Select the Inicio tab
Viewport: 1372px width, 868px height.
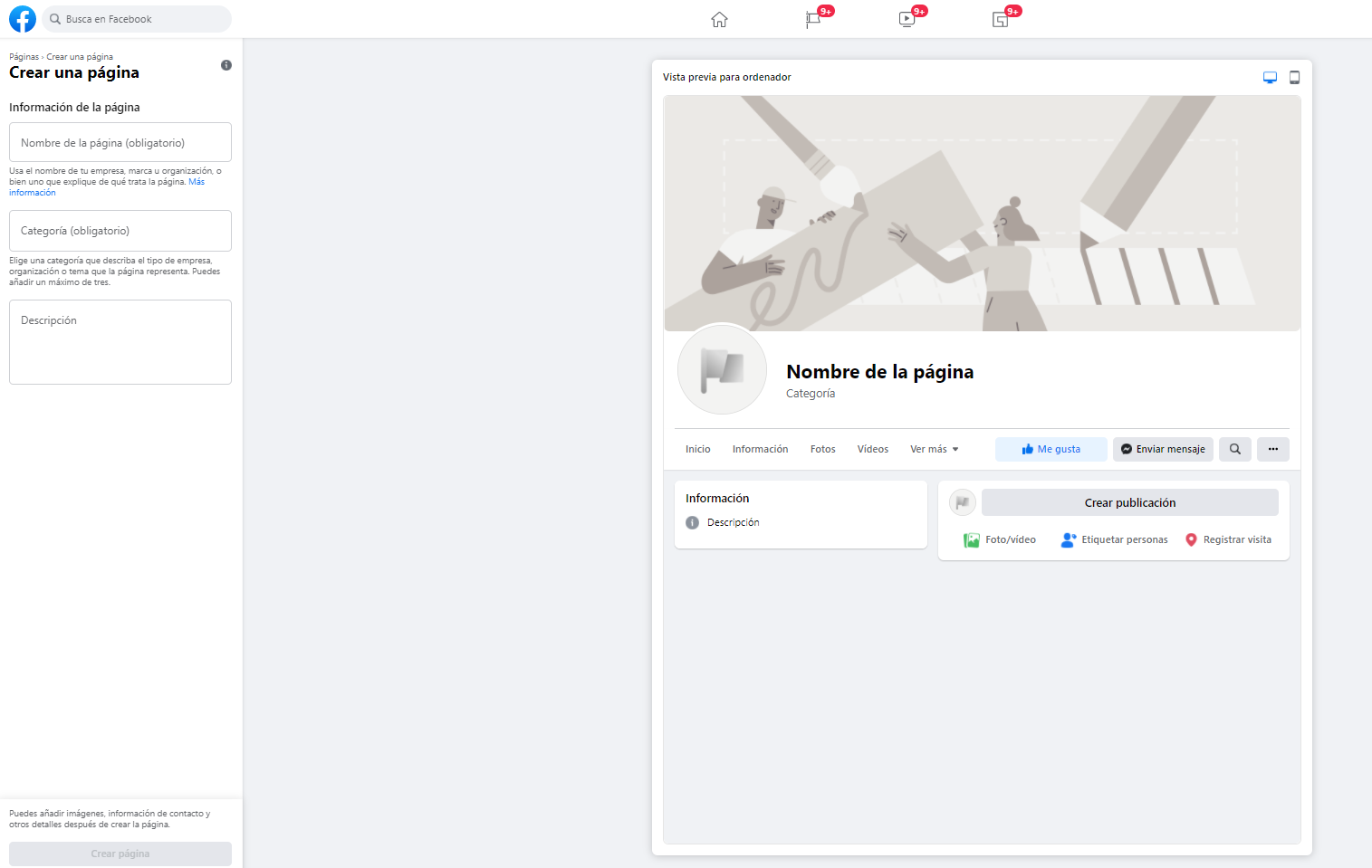[697, 449]
